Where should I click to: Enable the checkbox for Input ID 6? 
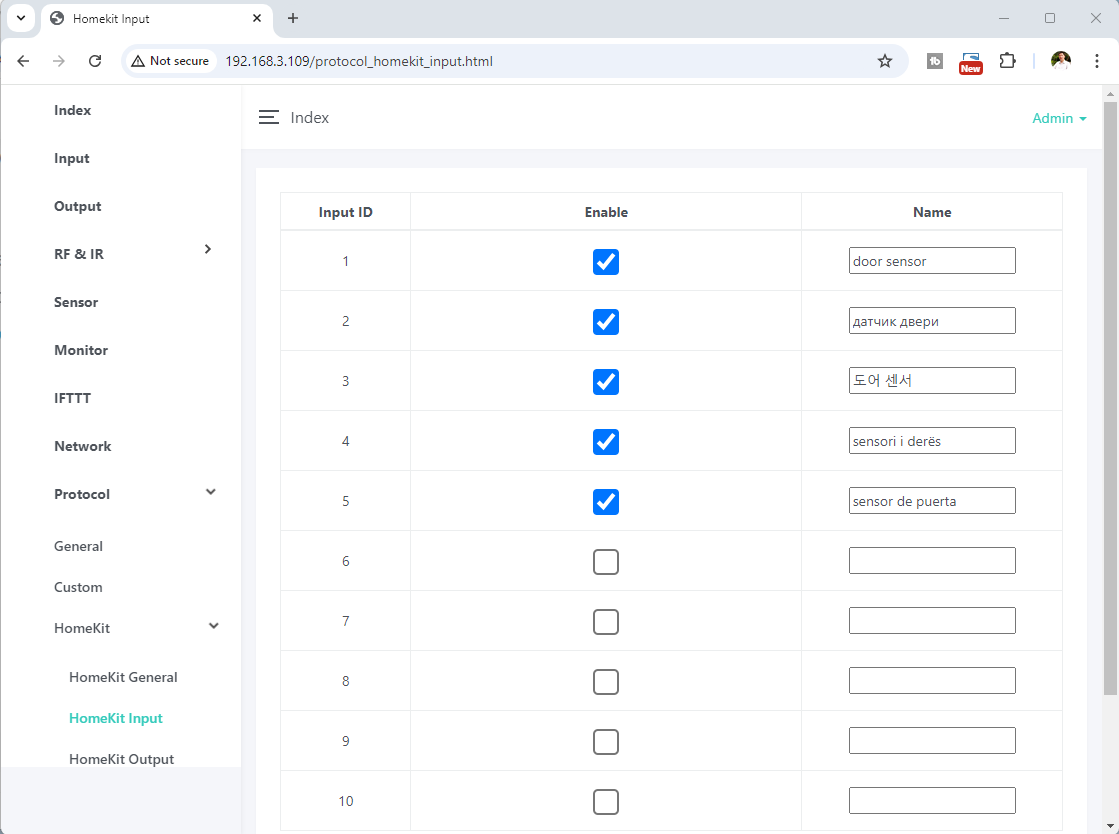click(x=605, y=562)
